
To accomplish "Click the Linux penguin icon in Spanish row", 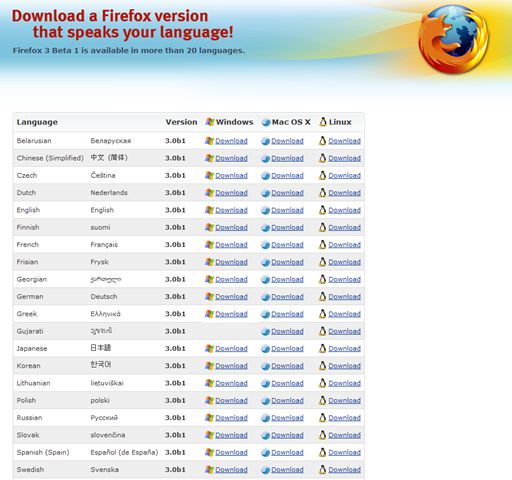I will 322,452.
